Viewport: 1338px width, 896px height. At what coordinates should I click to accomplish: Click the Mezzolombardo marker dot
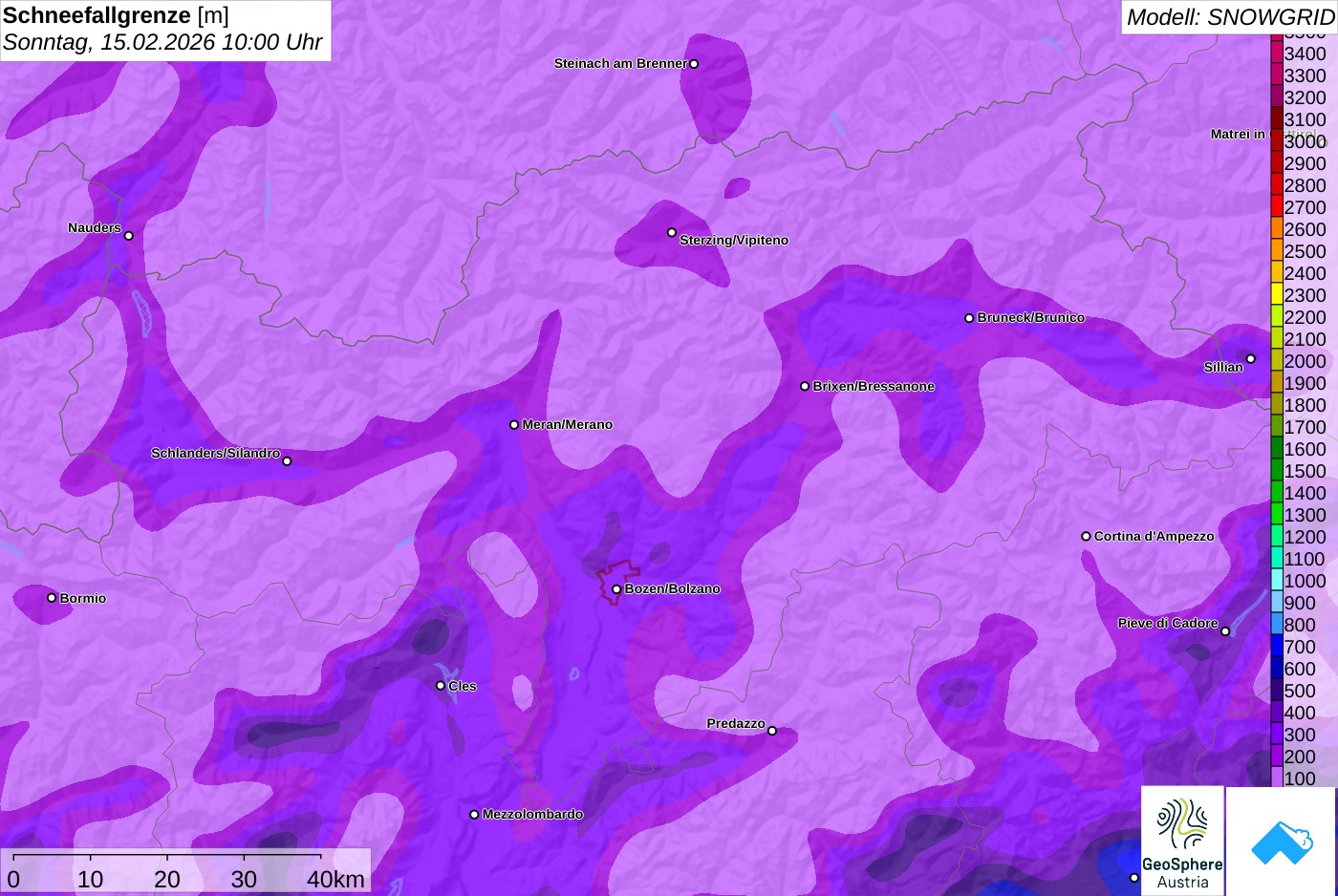(474, 815)
